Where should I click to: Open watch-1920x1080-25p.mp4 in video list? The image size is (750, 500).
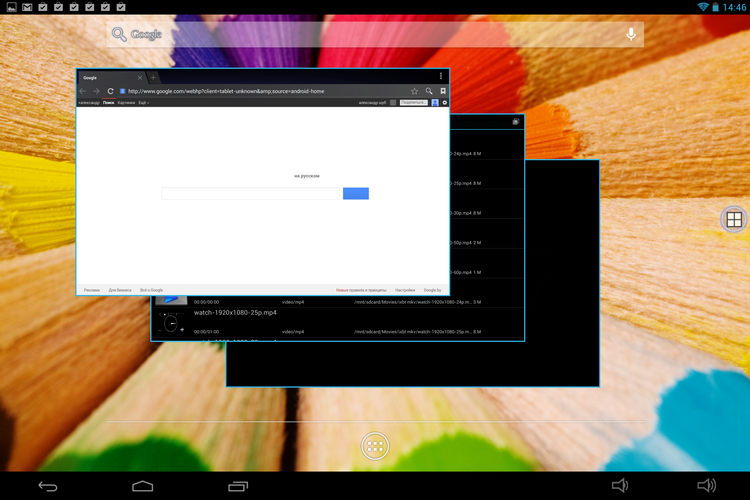[338, 322]
